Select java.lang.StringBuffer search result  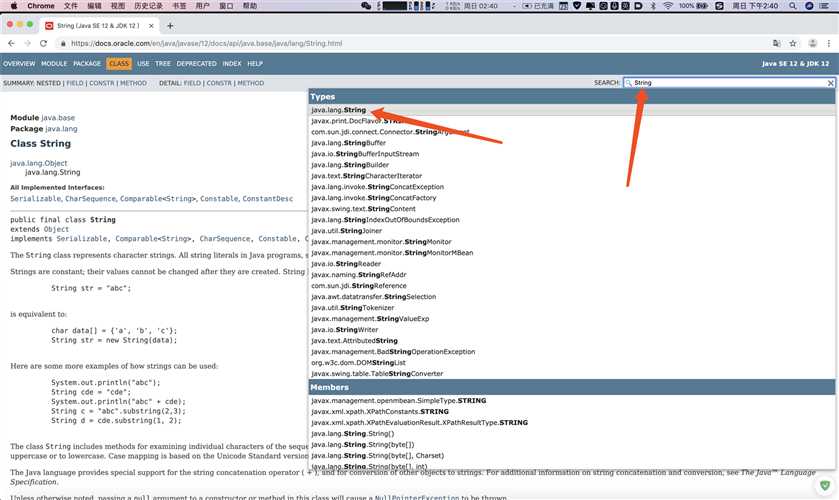572,143
